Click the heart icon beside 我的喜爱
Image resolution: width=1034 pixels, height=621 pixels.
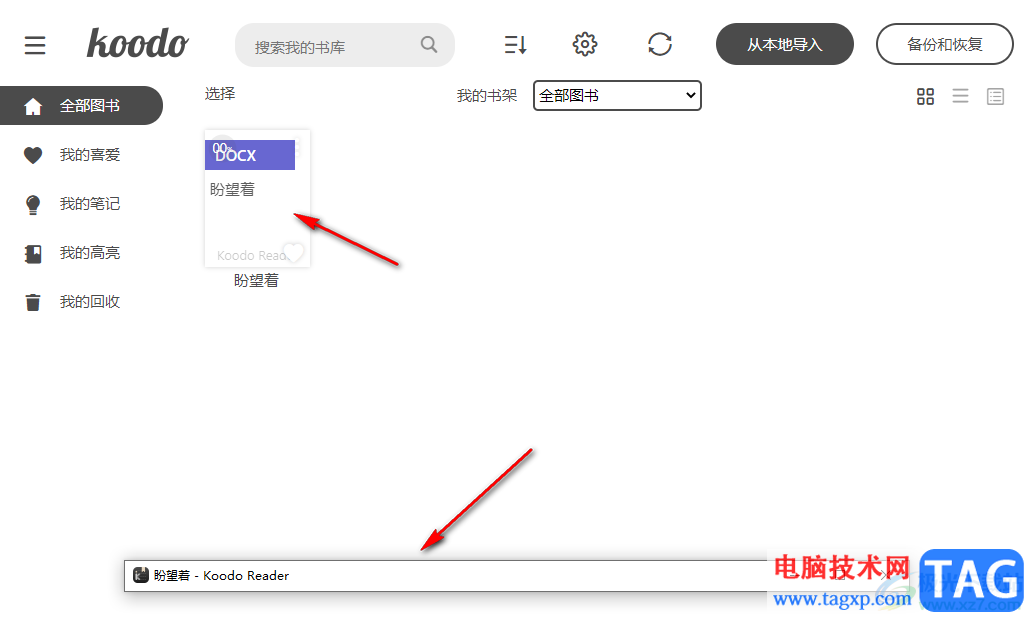coord(33,156)
